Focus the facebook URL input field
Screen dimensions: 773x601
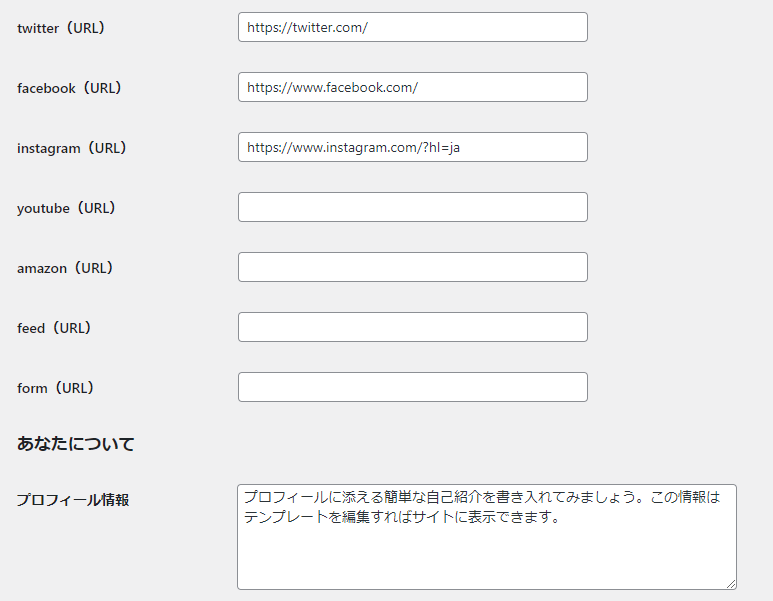click(x=413, y=87)
